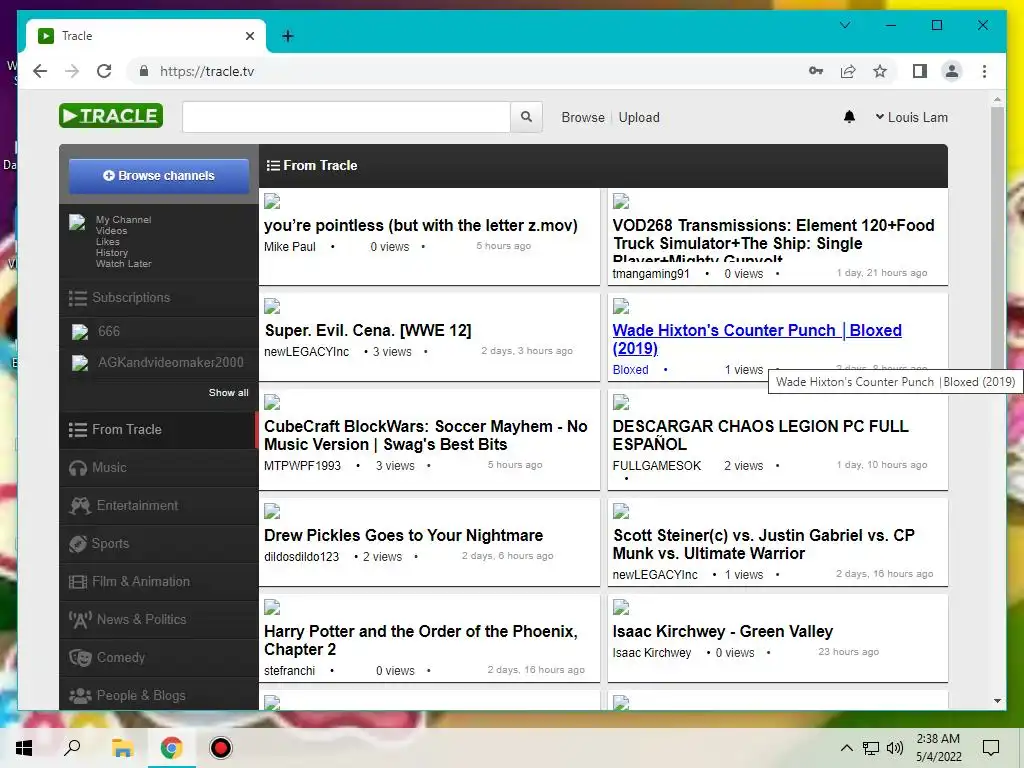The width and height of the screenshot is (1024, 768).
Task: Click the browser address bar URL
Action: coord(207,71)
